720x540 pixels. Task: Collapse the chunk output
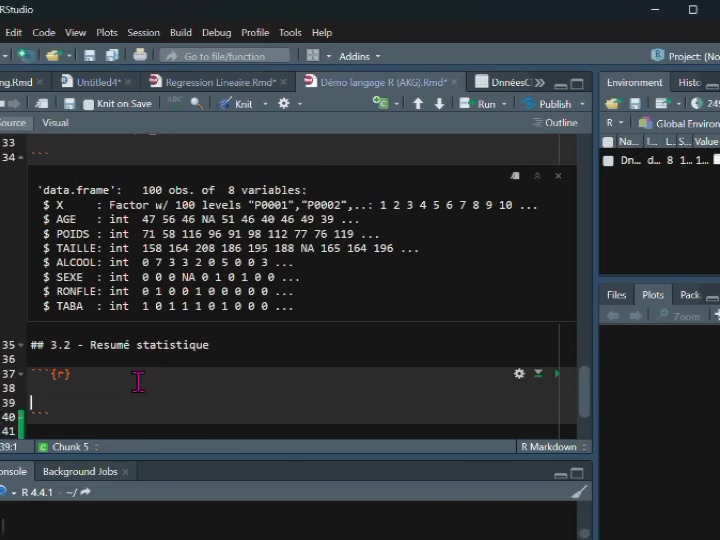tap(537, 176)
